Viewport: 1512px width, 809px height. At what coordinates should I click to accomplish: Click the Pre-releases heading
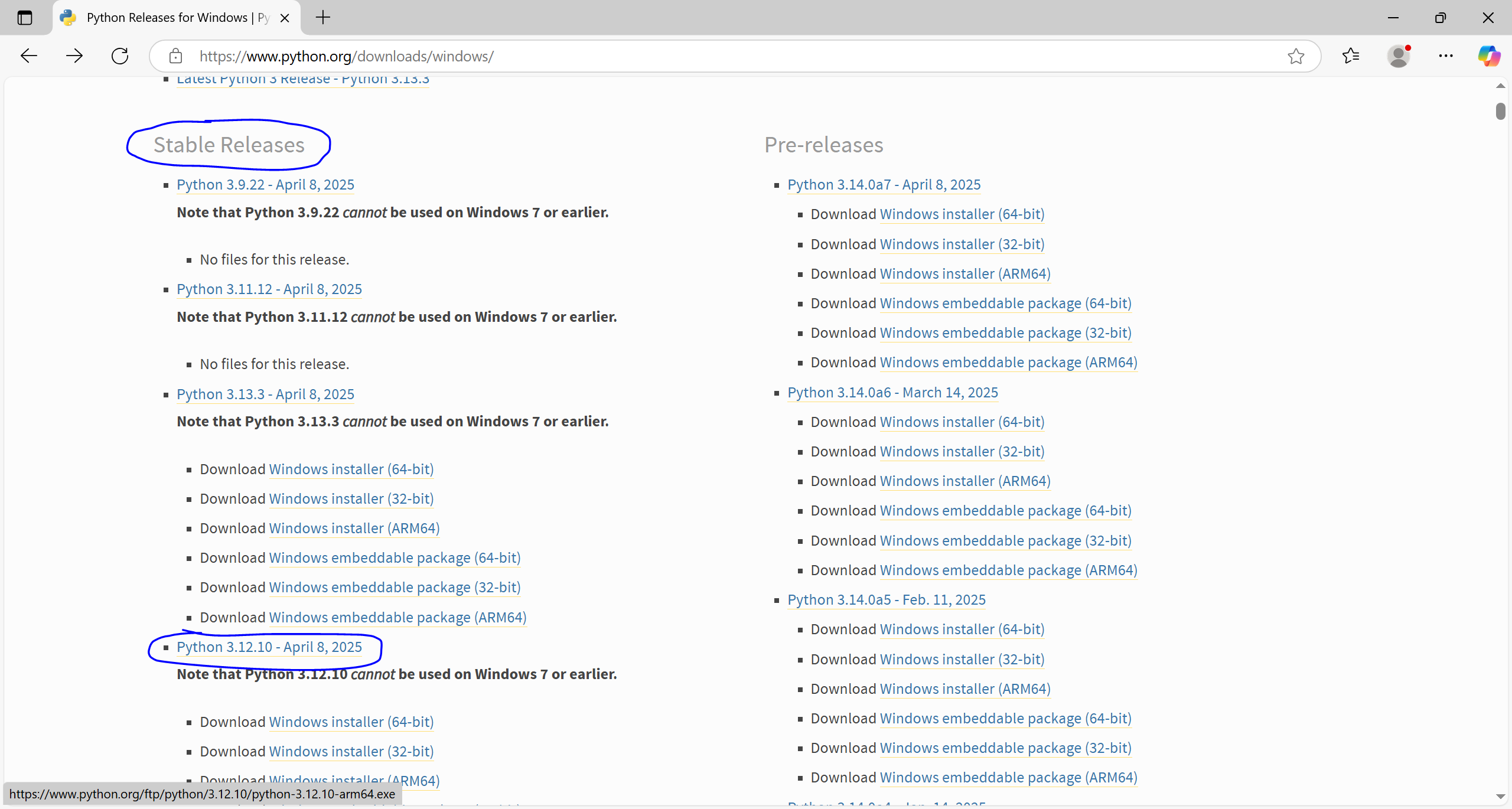click(824, 145)
